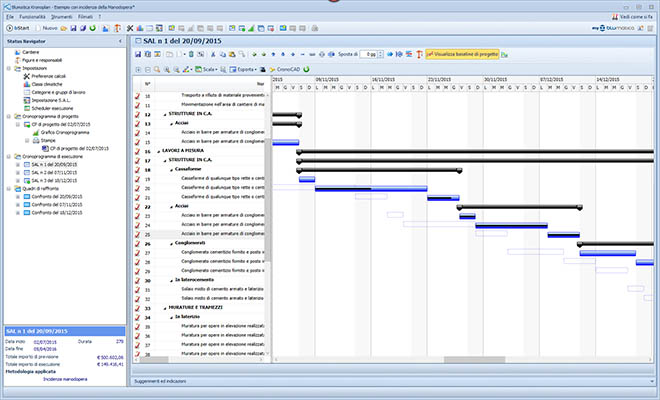Collapse the Cronoprogramma di esecuzione node
Image resolution: width=660 pixels, height=400 pixels.
9,157
